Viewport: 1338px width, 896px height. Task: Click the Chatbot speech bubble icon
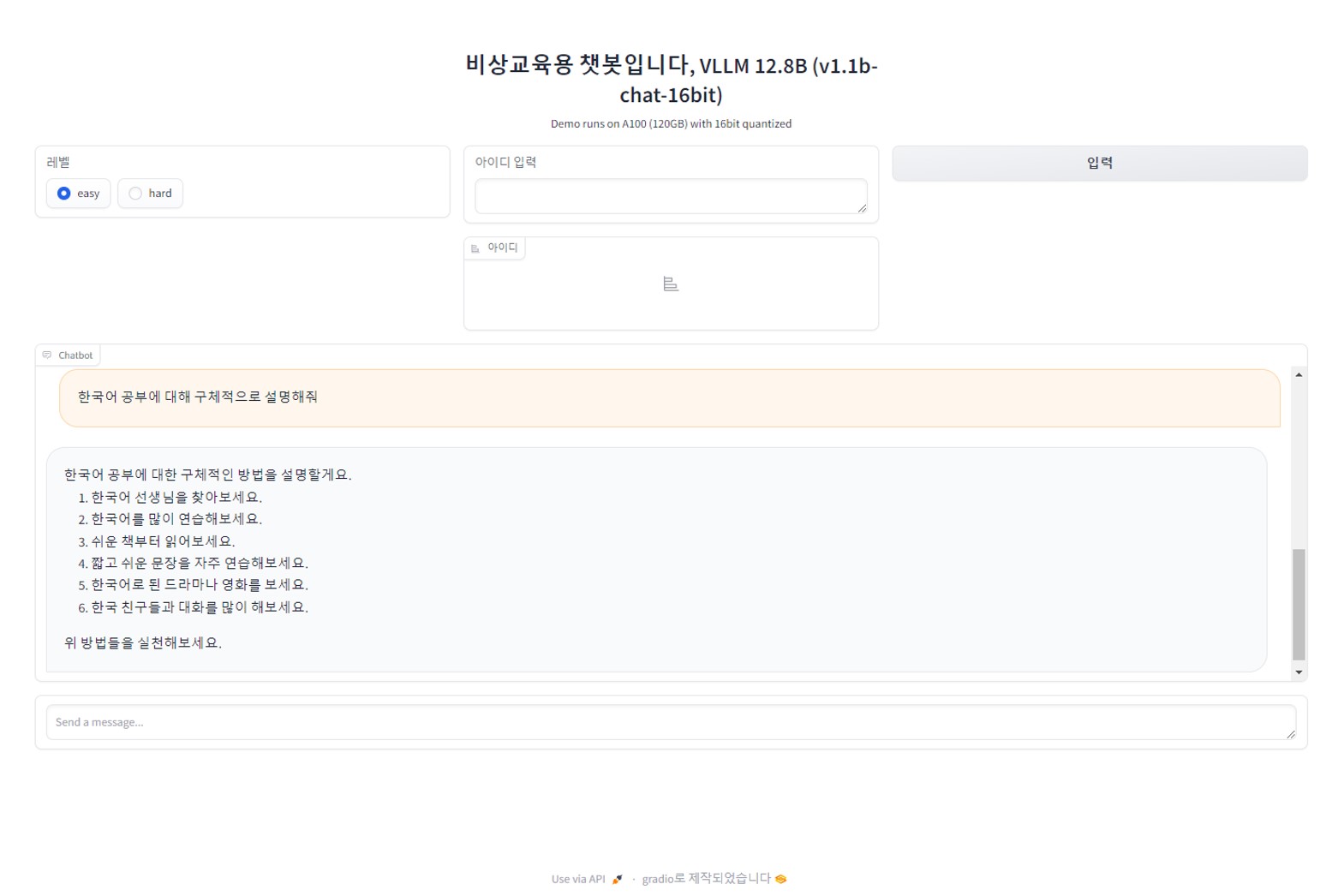click(x=47, y=355)
